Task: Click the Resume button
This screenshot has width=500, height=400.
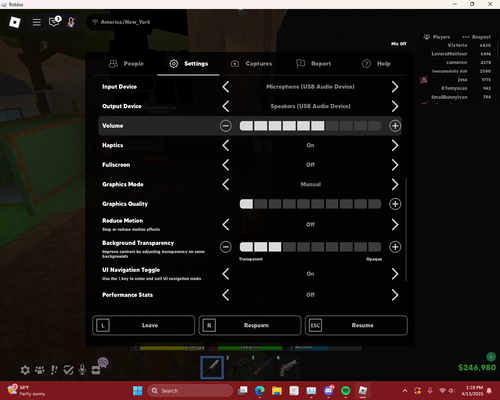Action: click(356, 325)
